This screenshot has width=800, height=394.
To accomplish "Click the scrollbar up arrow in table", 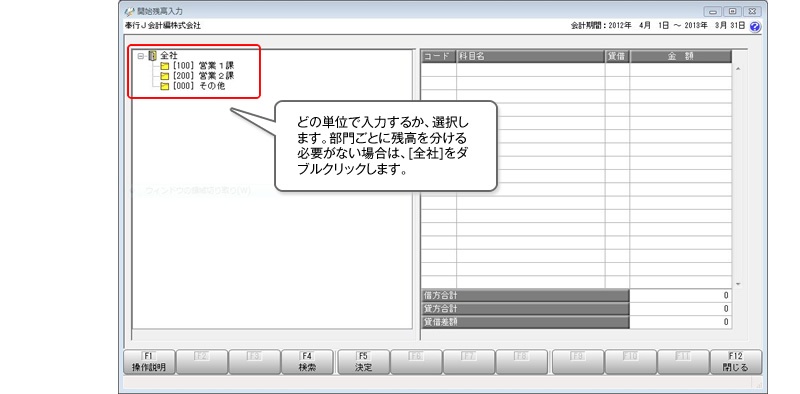I will [738, 68].
